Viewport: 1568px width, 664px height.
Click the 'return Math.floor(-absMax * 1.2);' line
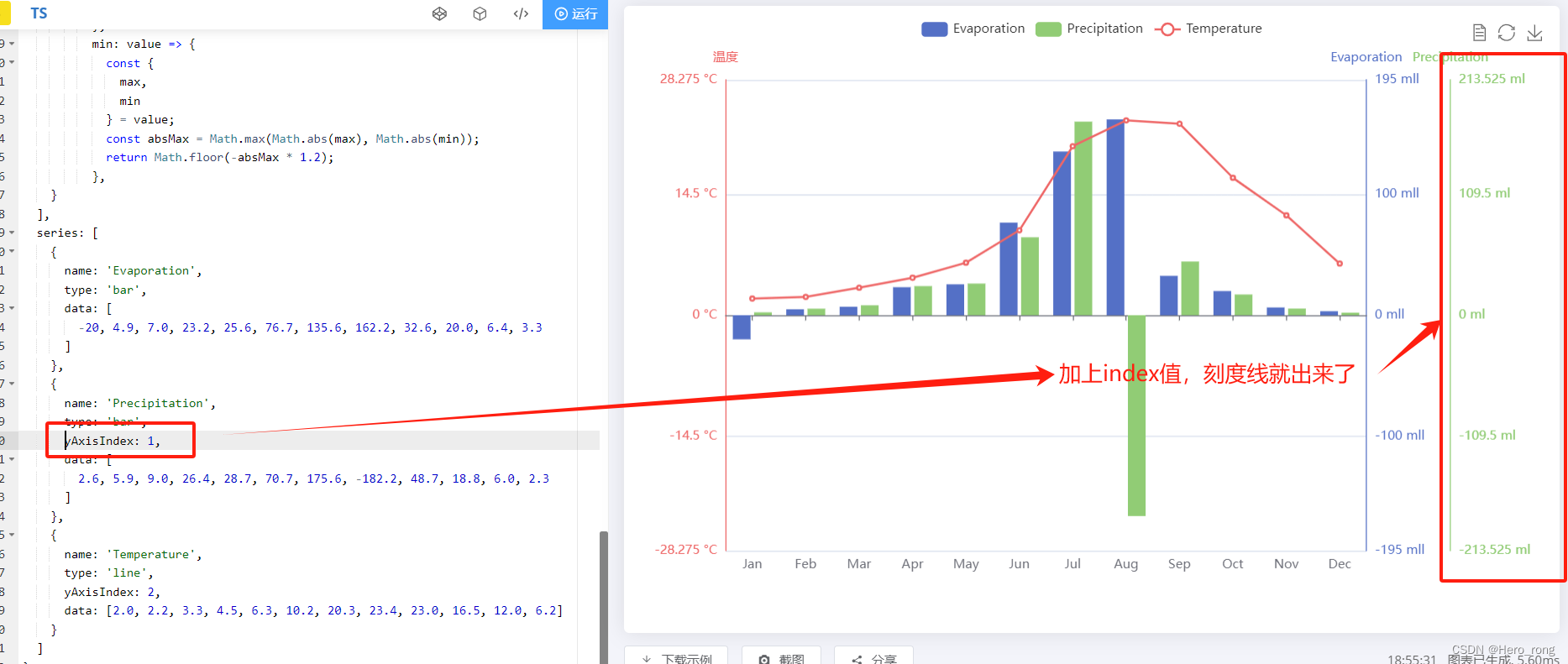[219, 157]
